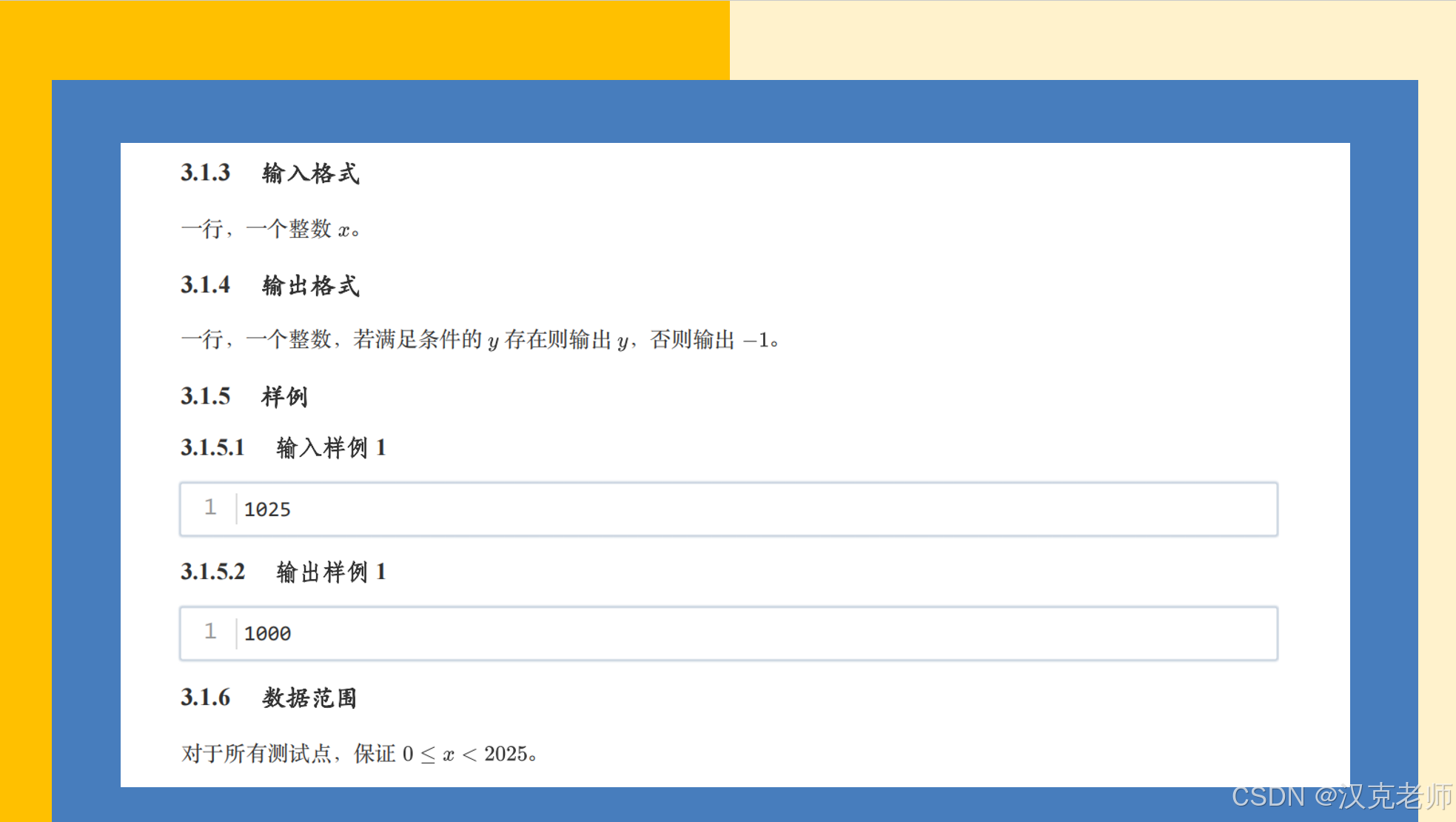Click the "0 ≤ x < 2025" constraint expression

[465, 754]
